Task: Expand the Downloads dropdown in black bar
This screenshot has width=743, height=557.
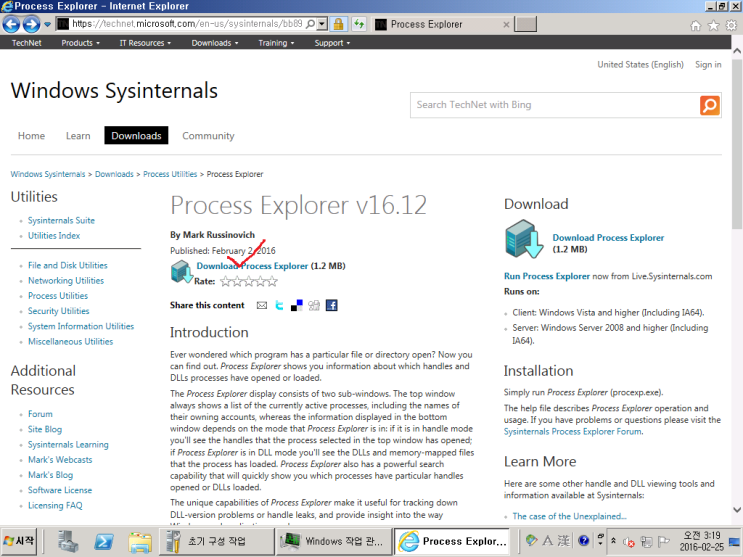Action: pos(215,43)
